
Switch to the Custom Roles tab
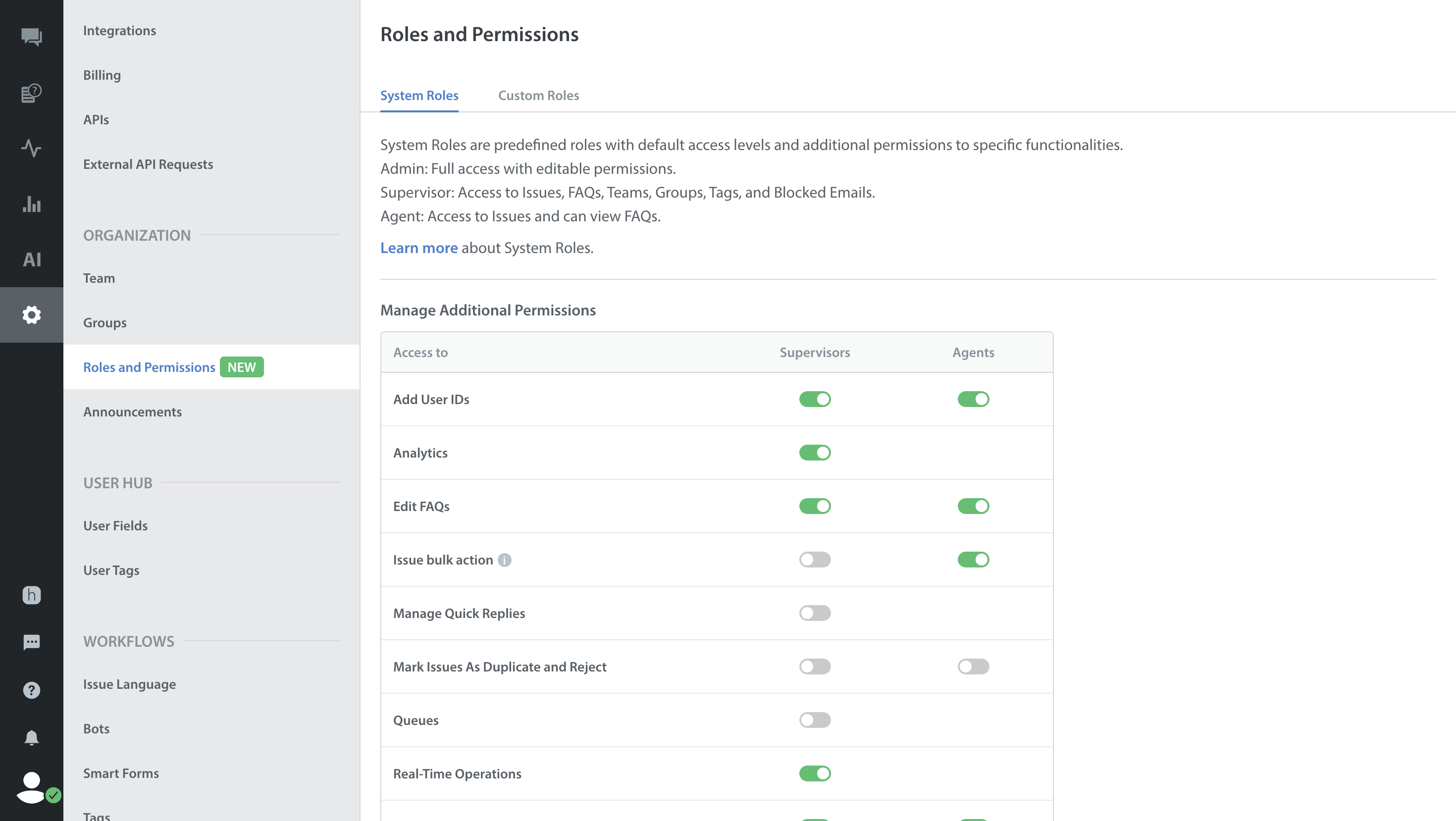(x=538, y=96)
